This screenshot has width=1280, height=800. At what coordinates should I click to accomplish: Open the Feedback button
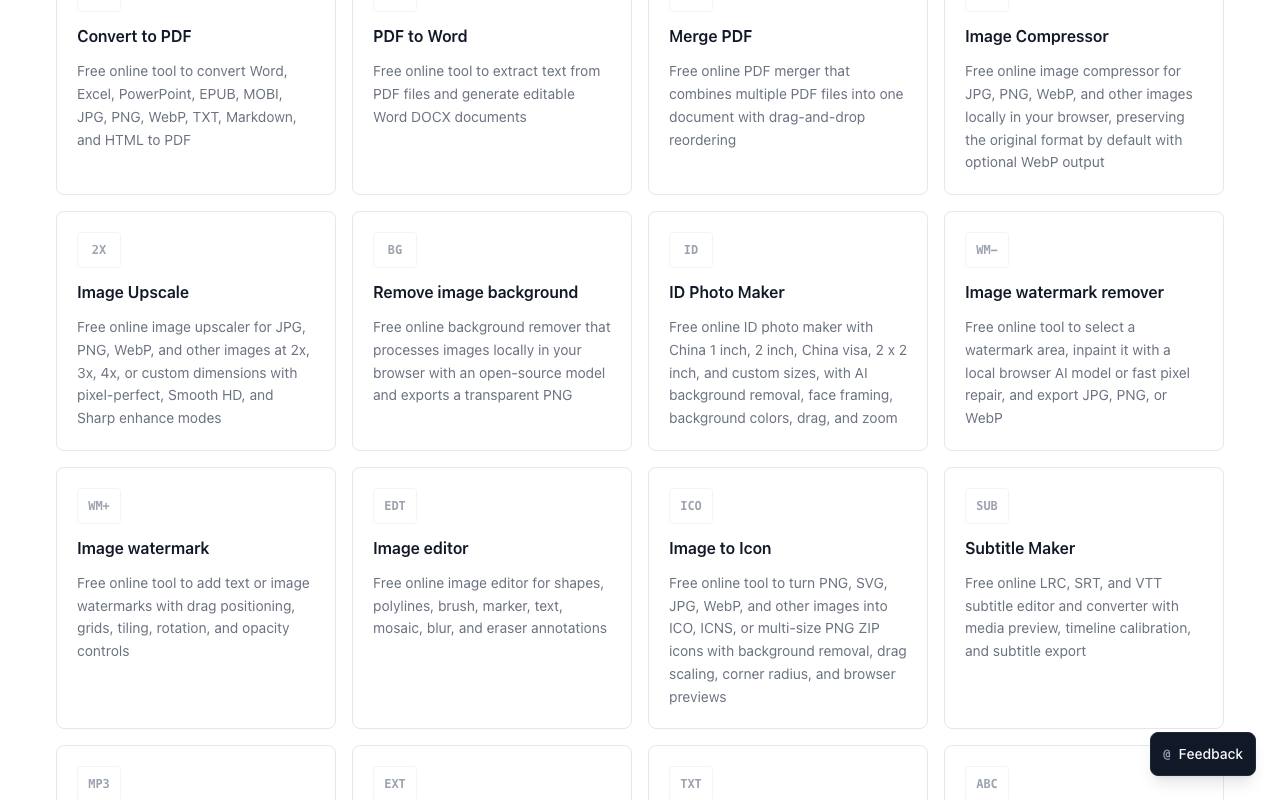coord(1203,754)
